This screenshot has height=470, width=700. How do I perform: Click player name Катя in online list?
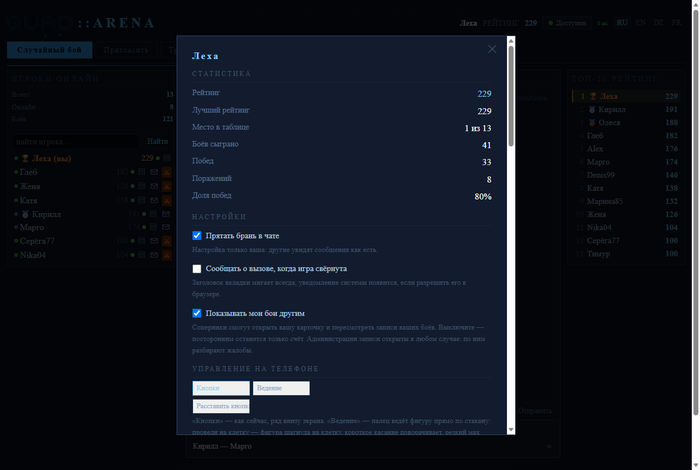click(29, 200)
